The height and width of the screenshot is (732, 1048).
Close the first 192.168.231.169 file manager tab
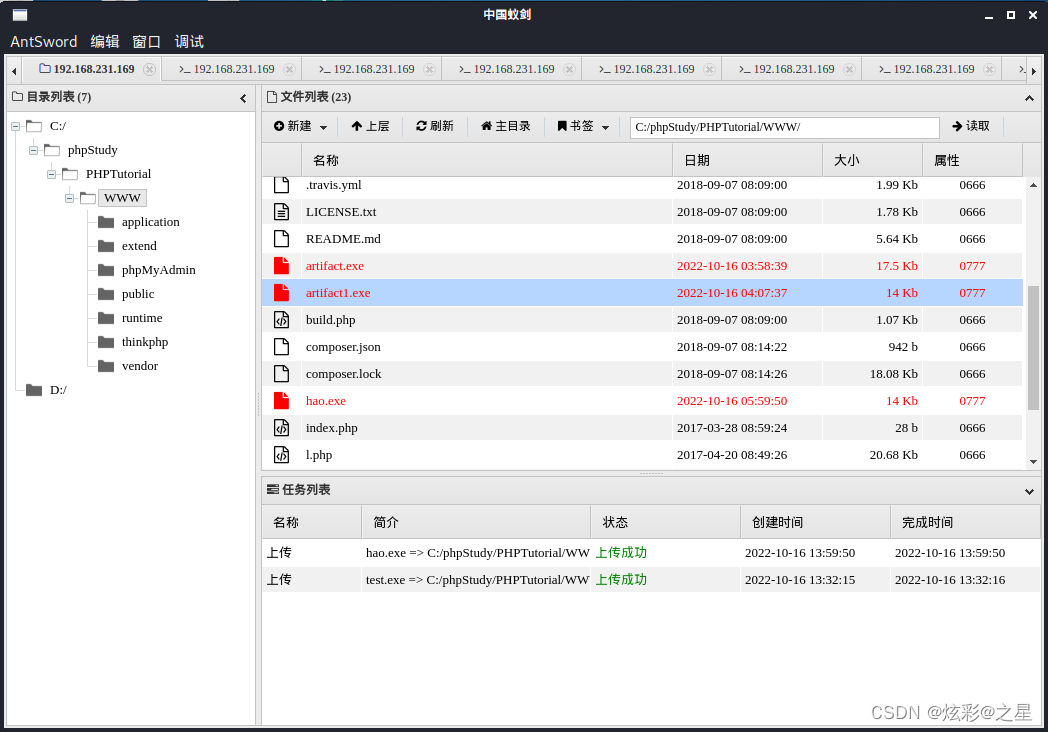coord(150,70)
